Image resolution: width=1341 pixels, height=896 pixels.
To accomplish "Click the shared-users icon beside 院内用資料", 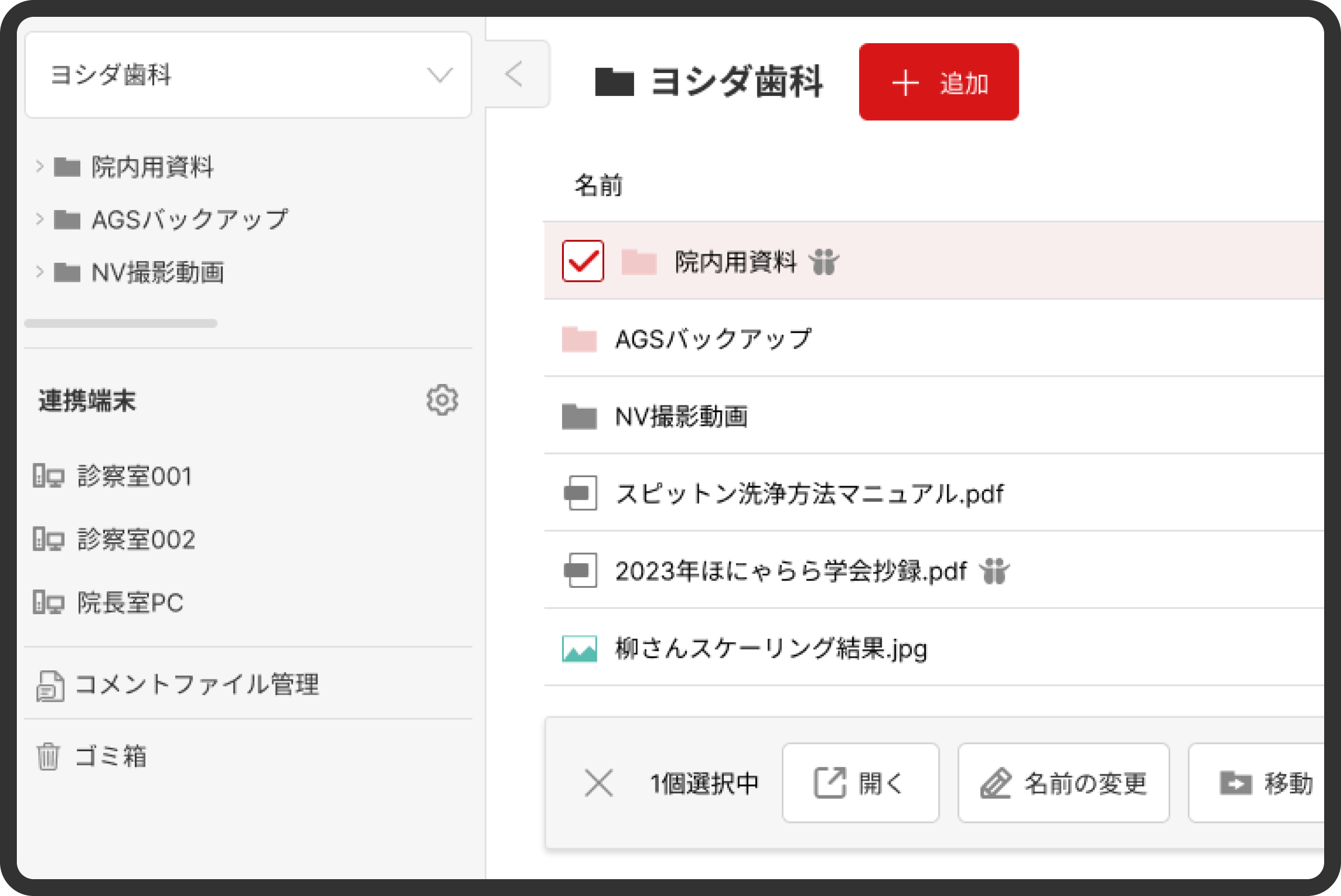I will 824,262.
